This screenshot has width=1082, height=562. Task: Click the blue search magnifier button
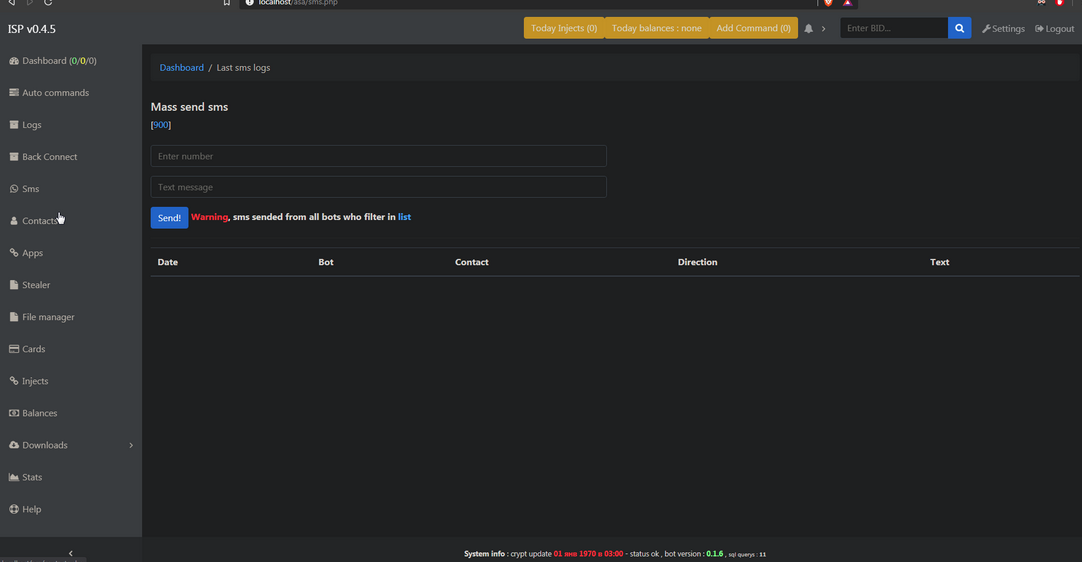pyautogui.click(x=959, y=28)
